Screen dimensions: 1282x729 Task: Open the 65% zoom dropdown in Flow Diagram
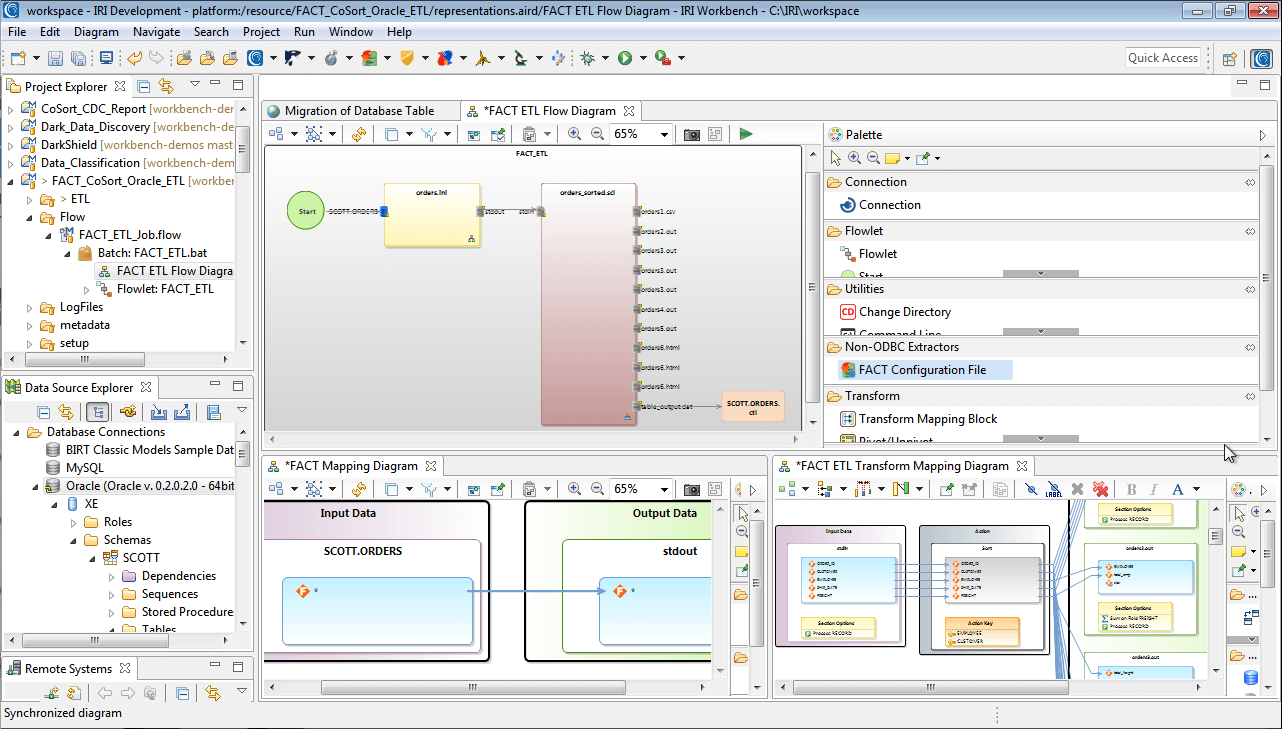(x=664, y=134)
